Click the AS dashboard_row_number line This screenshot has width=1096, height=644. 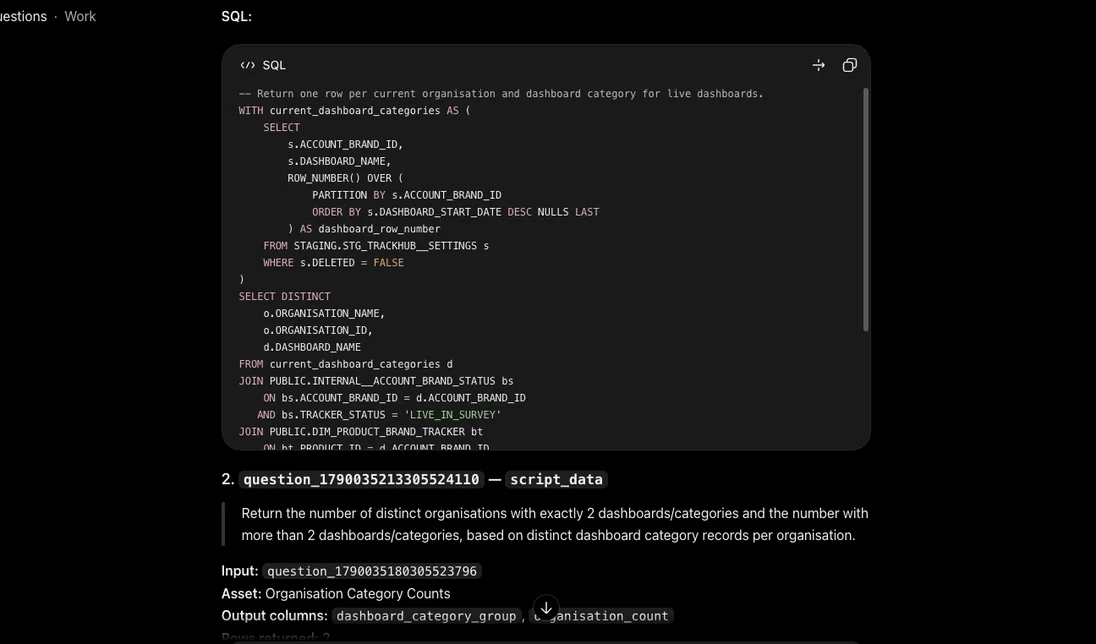pos(363,229)
